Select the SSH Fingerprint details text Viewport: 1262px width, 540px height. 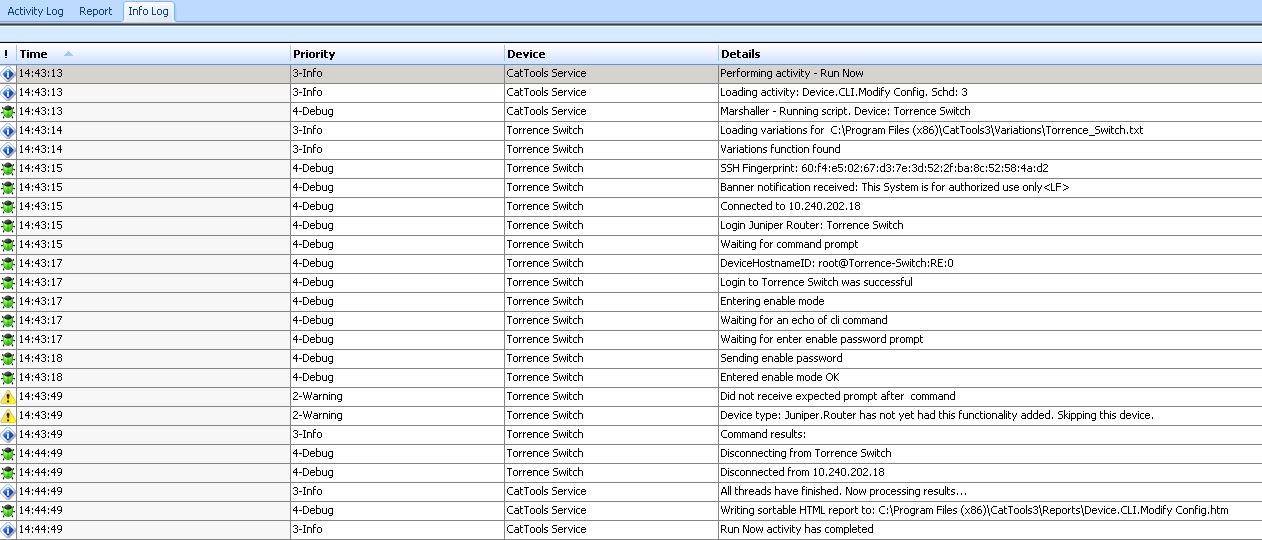coord(884,168)
